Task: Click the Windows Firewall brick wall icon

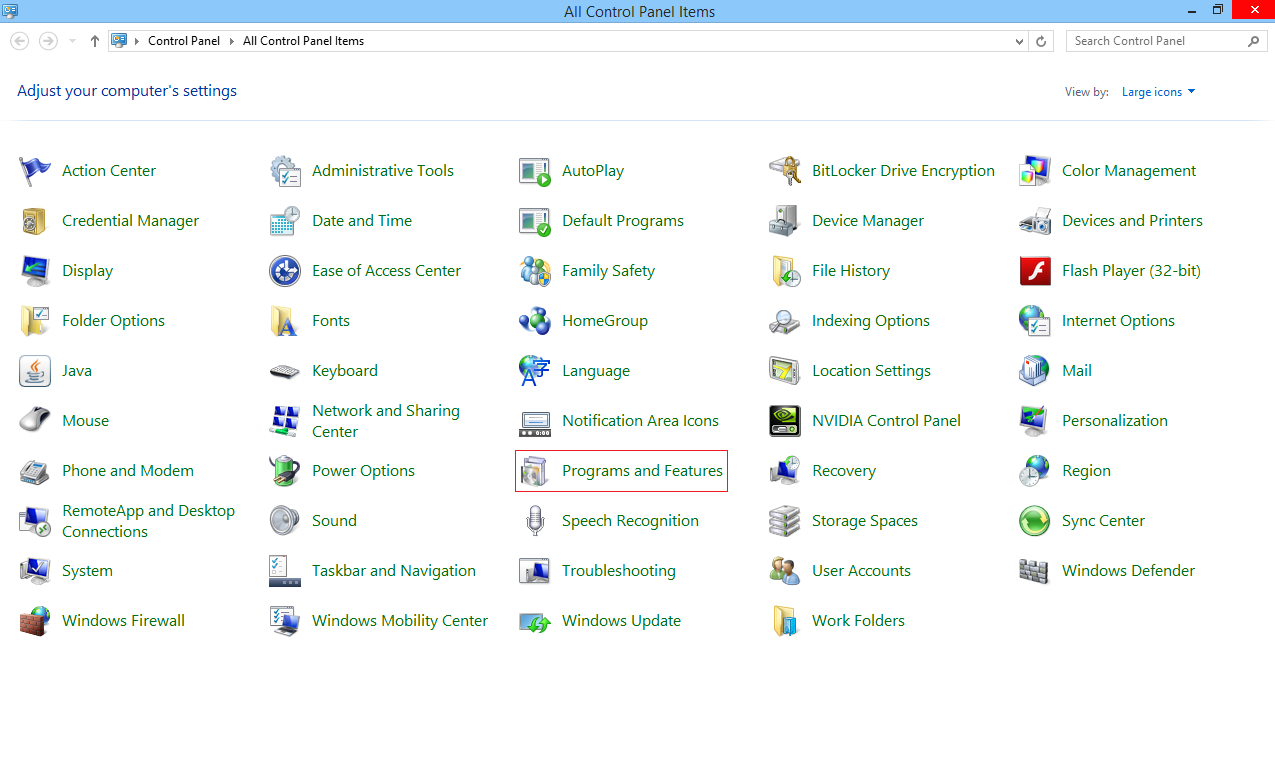Action: [x=35, y=621]
